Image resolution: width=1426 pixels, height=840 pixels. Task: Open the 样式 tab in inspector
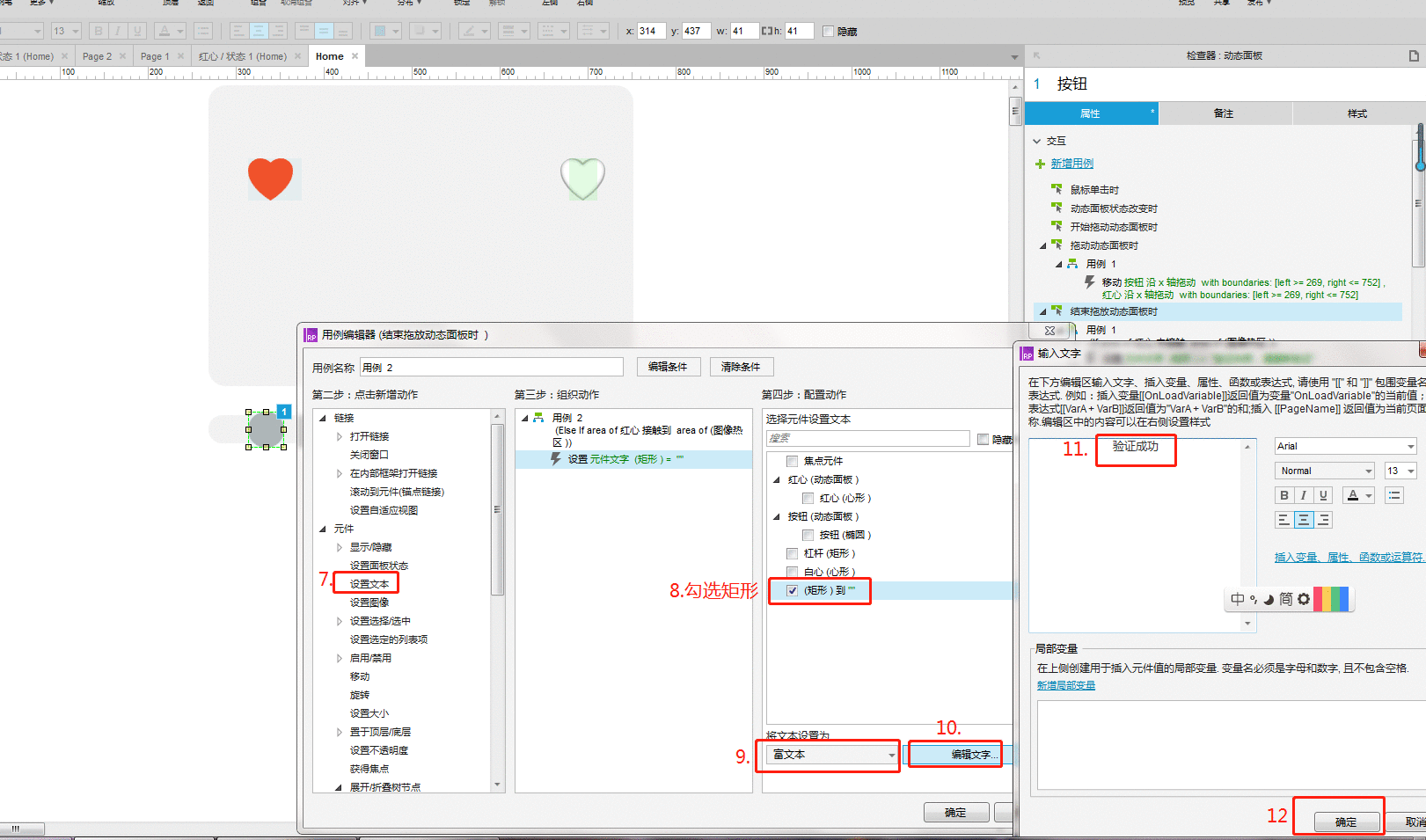point(1357,113)
